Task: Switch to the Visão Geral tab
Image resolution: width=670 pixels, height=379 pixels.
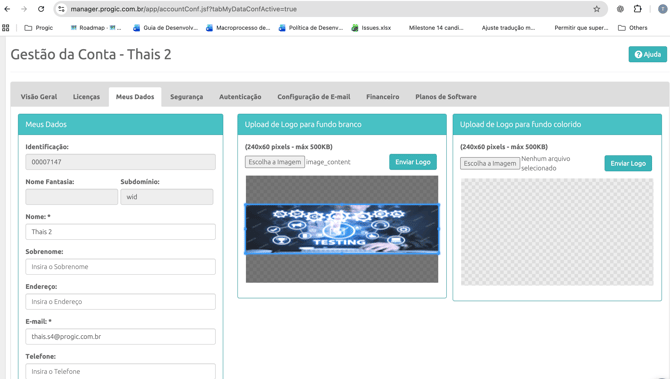Action: (x=39, y=97)
